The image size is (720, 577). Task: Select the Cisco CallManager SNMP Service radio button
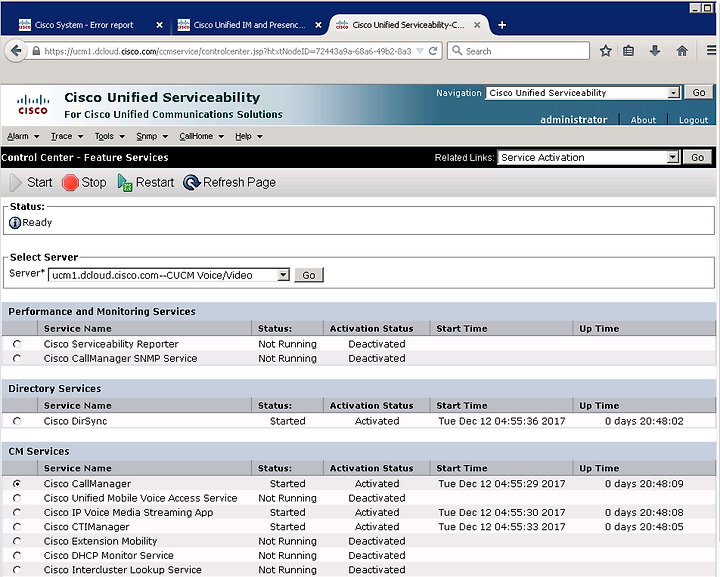17,358
